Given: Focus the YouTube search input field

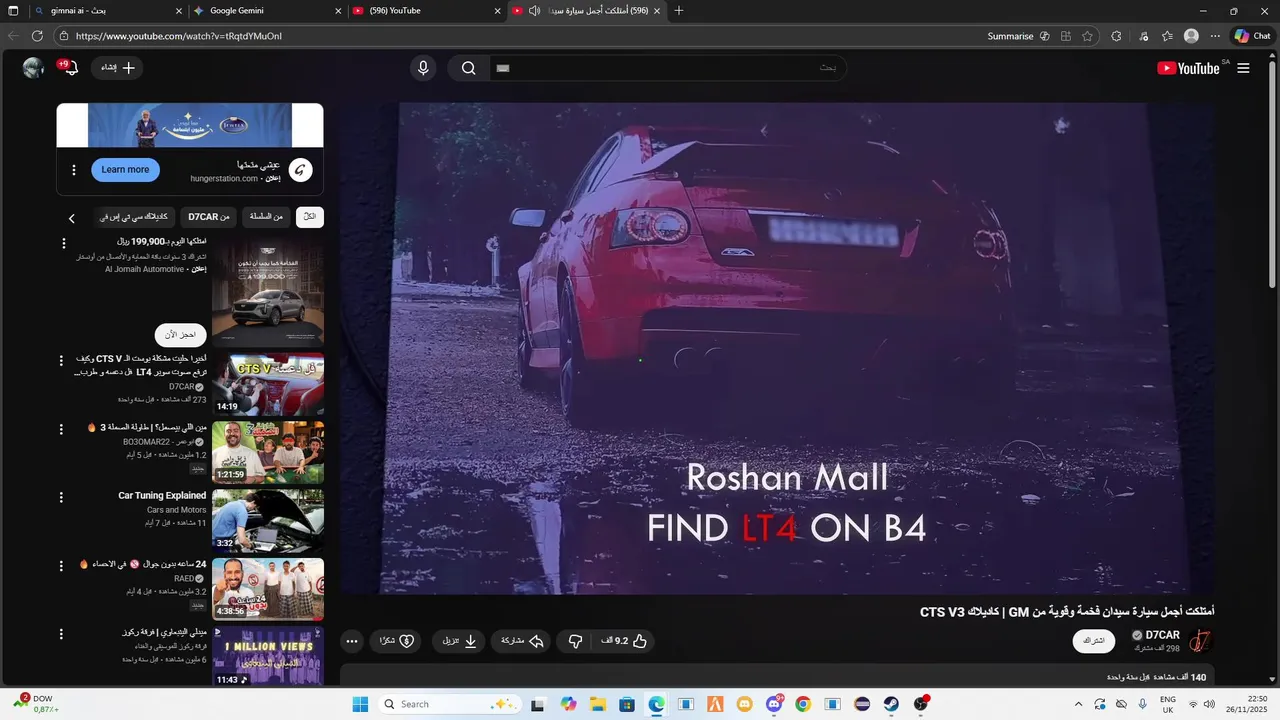Looking at the screenshot, I should click(667, 68).
